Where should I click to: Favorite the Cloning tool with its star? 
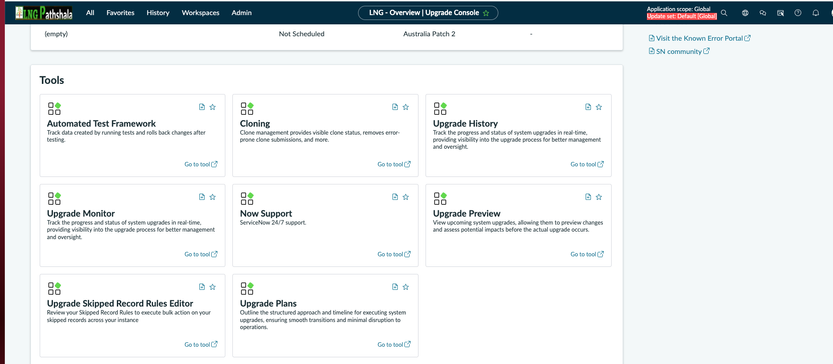[406, 107]
